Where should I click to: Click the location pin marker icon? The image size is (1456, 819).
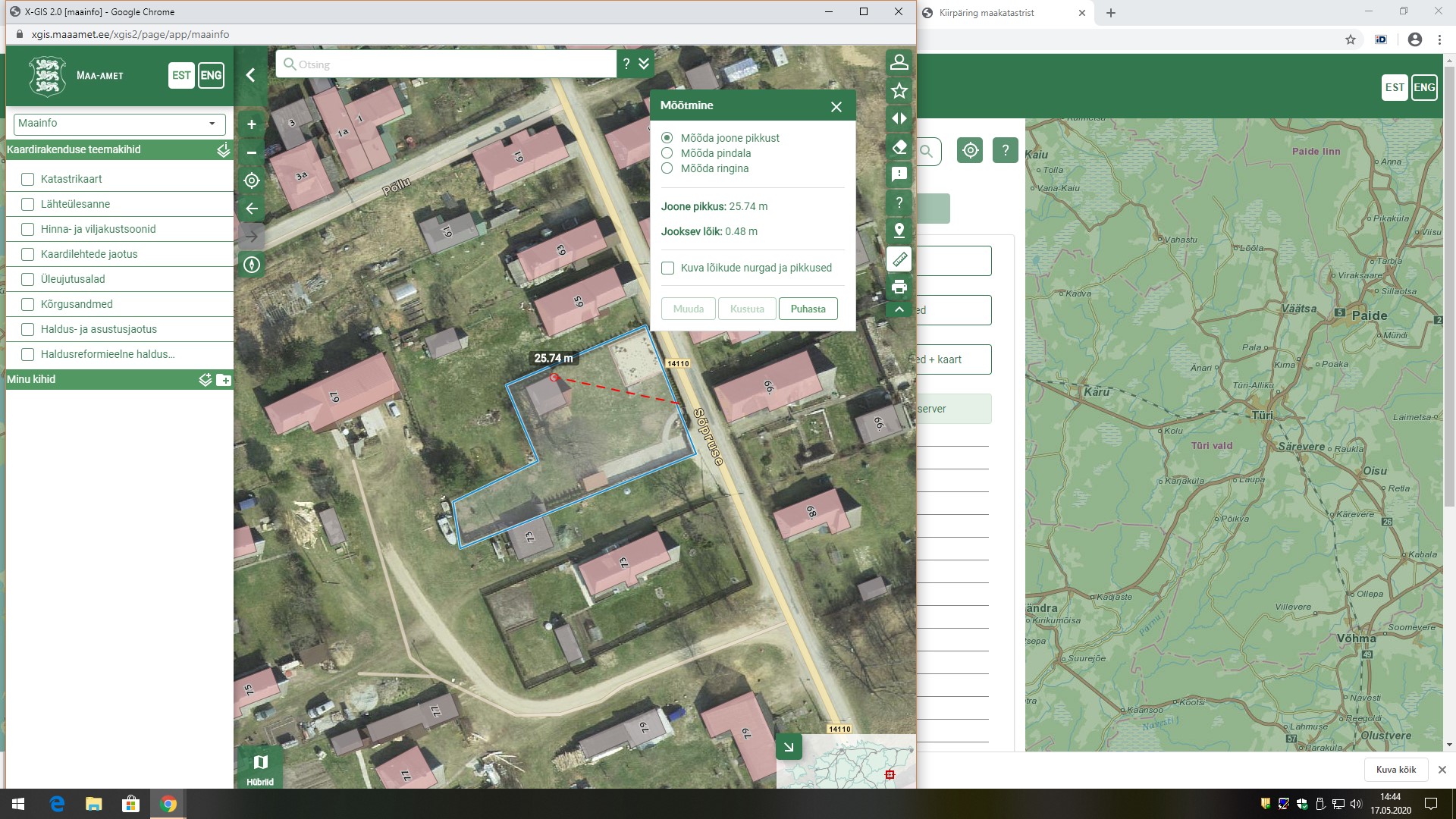899,231
